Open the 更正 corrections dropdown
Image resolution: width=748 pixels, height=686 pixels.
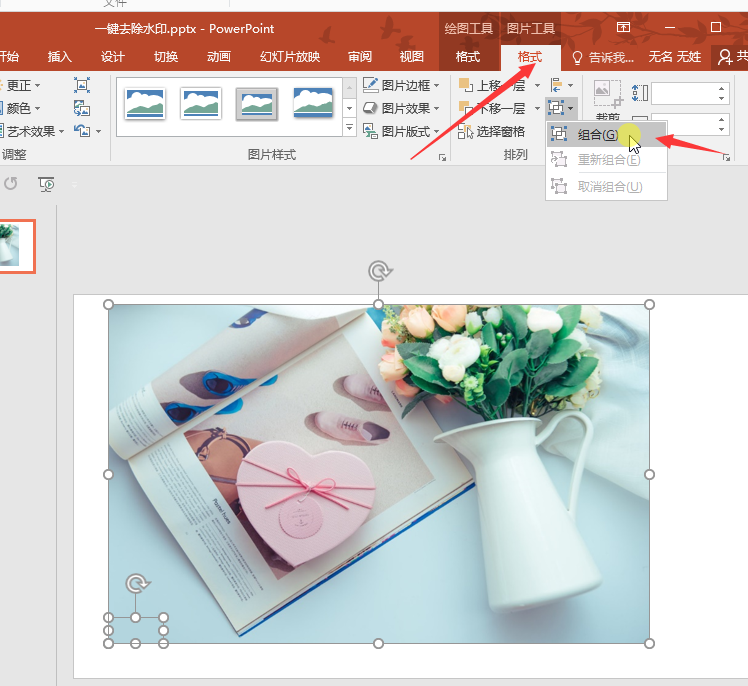22,85
